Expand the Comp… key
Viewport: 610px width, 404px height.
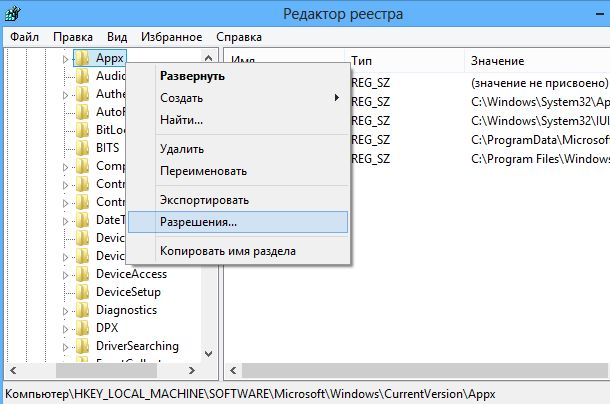[65, 167]
